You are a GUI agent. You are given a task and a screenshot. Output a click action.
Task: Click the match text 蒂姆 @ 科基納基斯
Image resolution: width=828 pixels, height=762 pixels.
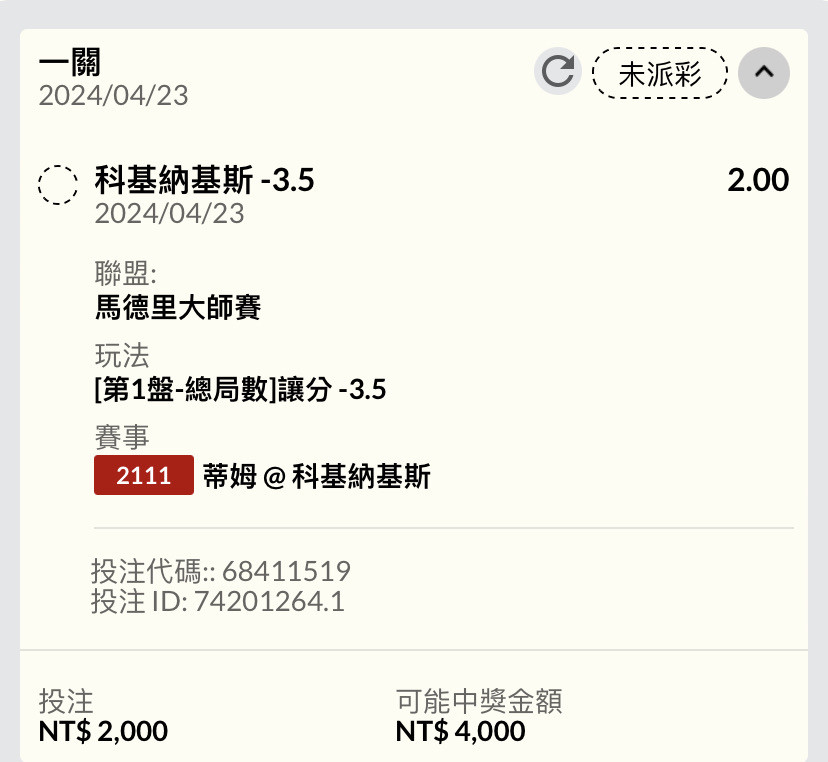pyautogui.click(x=317, y=476)
